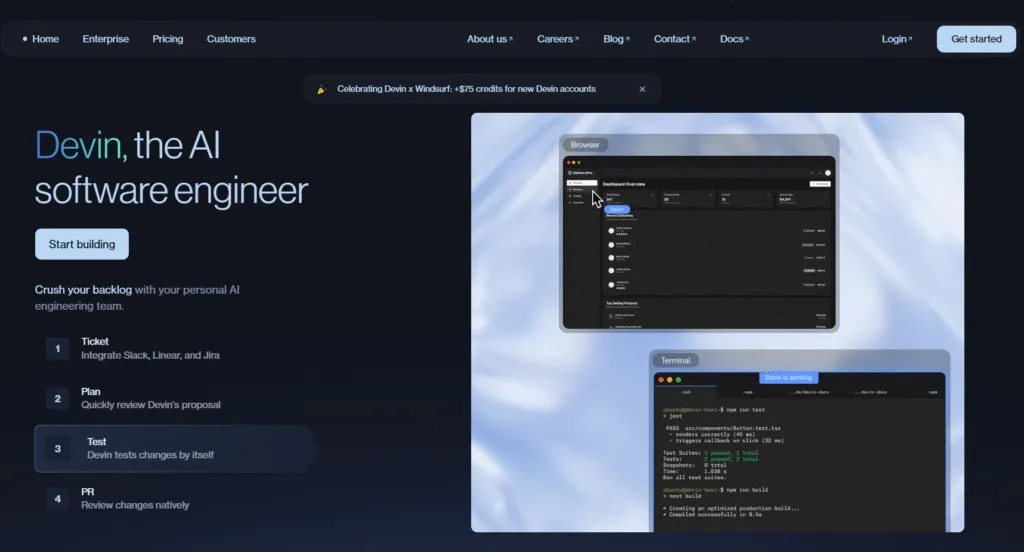Open the Customers page
This screenshot has width=1024, height=552.
point(231,39)
